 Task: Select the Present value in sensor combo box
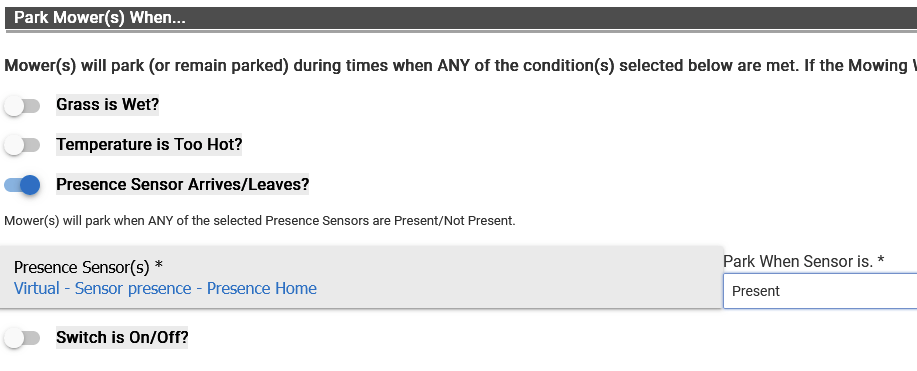tap(756, 291)
